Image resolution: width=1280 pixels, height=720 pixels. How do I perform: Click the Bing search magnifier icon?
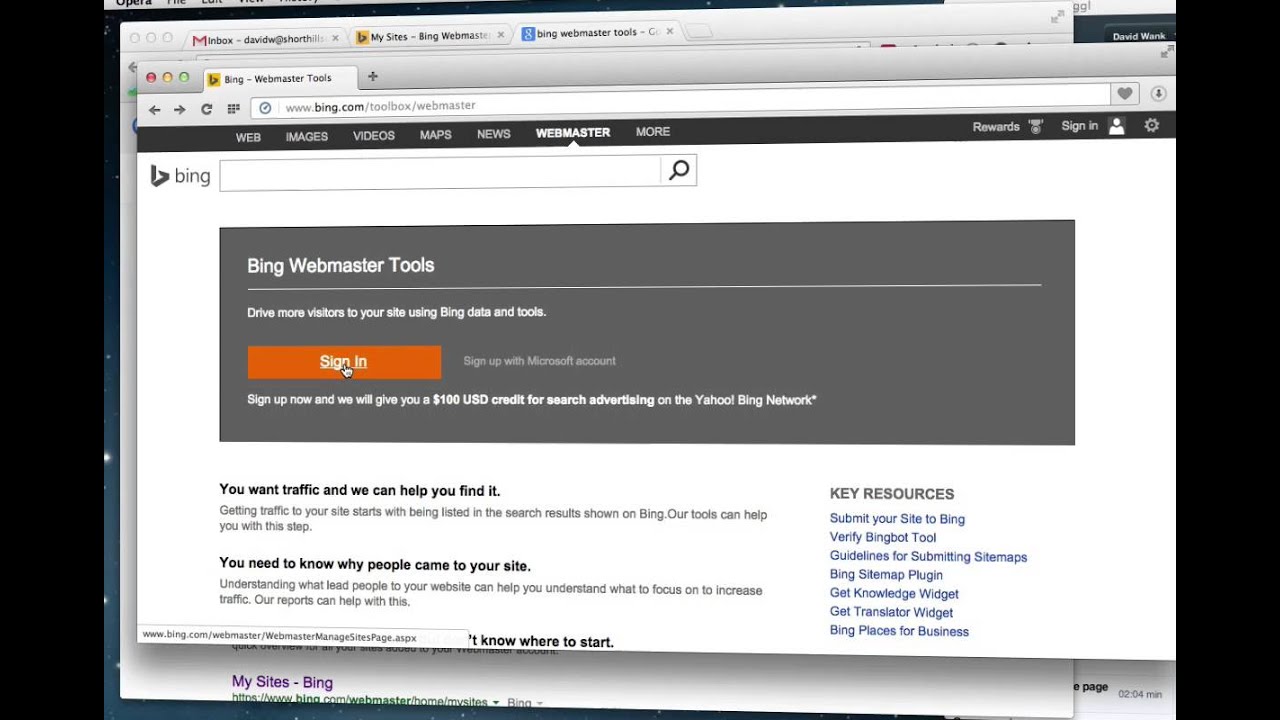tap(678, 170)
